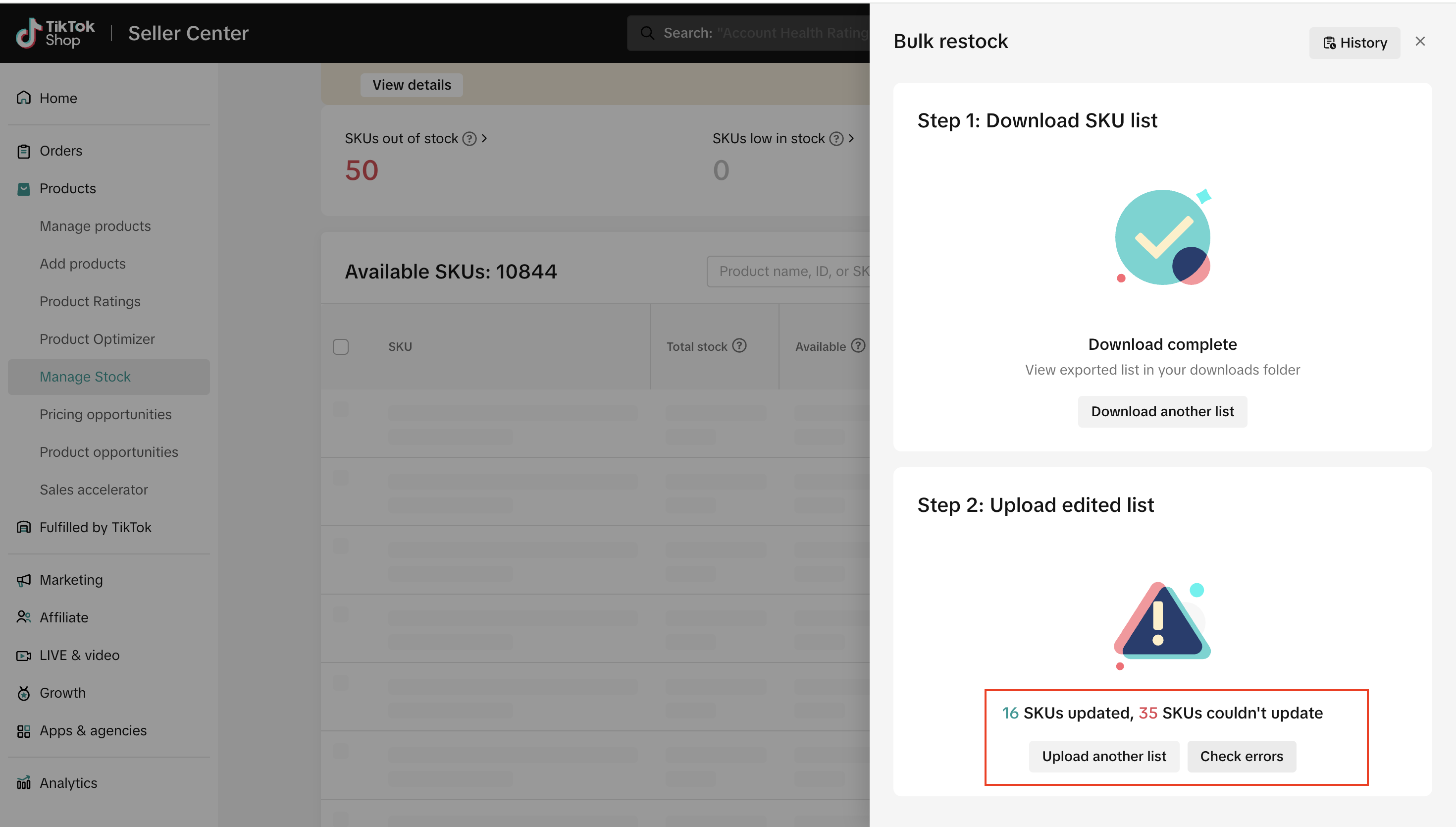Click the Growth medal icon
Image resolution: width=1456 pixels, height=827 pixels.
click(23, 693)
